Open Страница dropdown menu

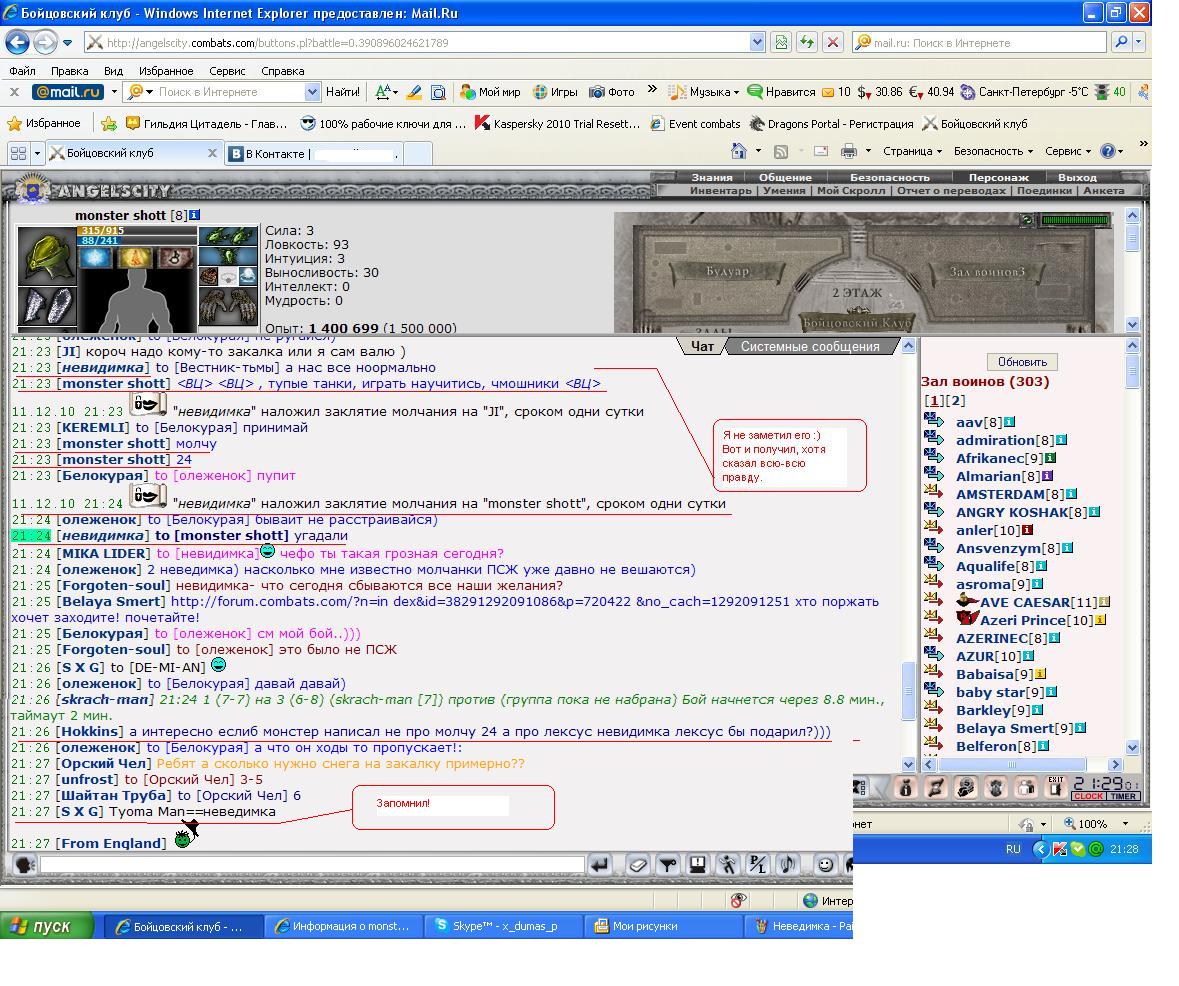[912, 151]
